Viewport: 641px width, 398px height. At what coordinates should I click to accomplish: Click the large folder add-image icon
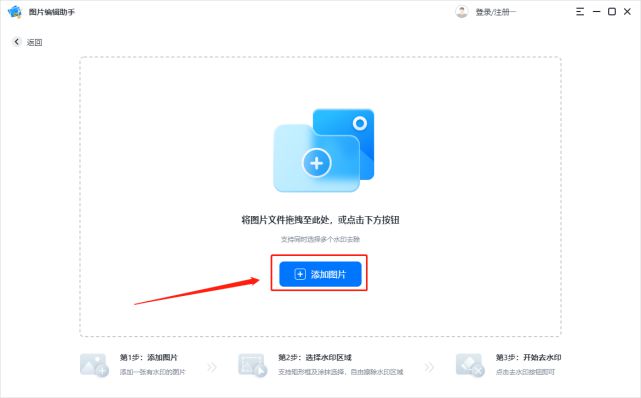(324, 150)
